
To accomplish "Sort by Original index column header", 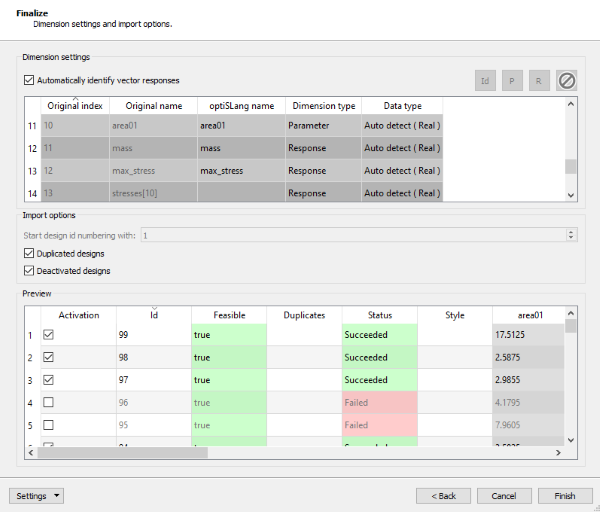I will 75,106.
